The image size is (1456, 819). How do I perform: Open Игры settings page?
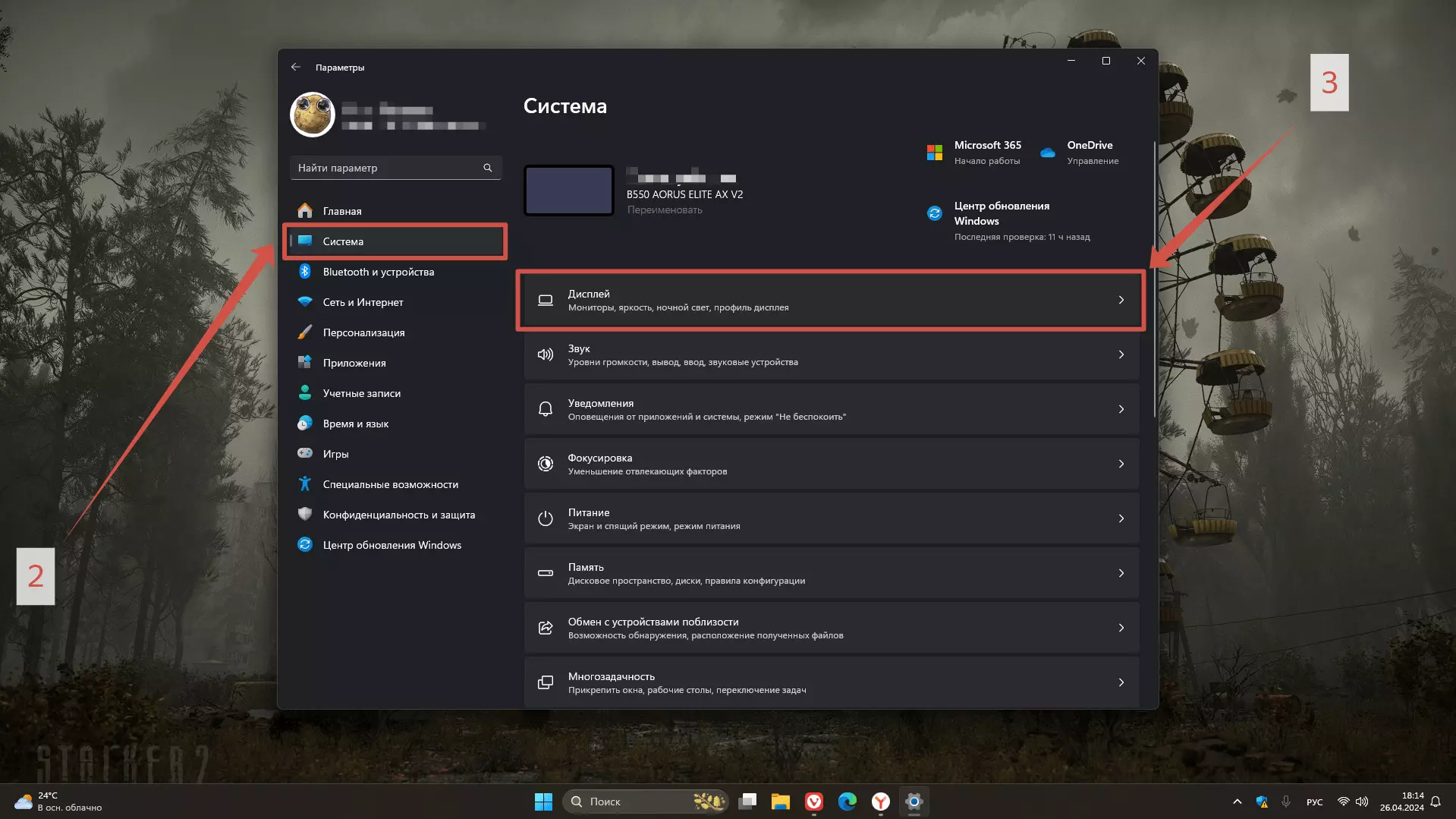395,454
